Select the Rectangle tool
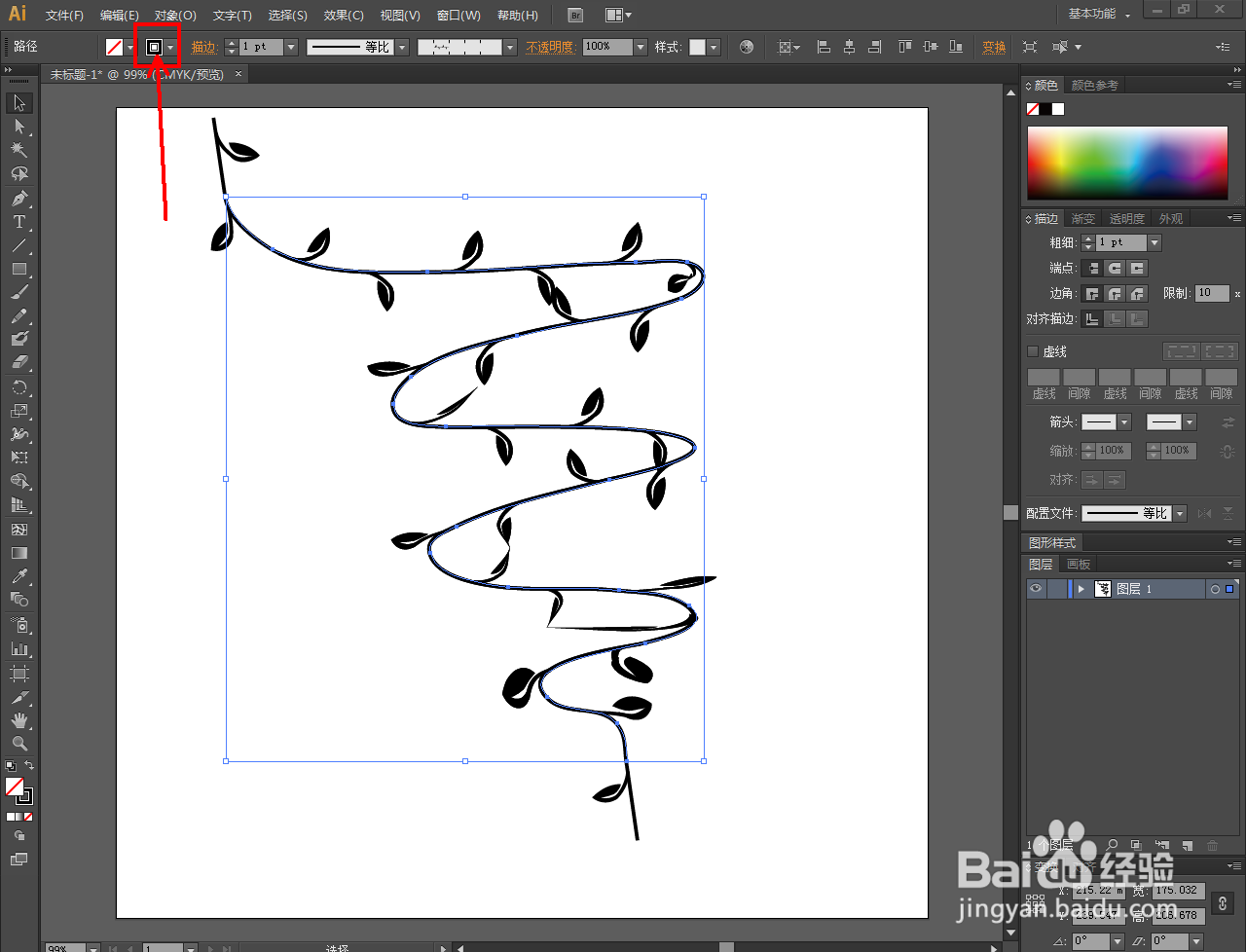This screenshot has width=1246, height=952. (x=19, y=269)
